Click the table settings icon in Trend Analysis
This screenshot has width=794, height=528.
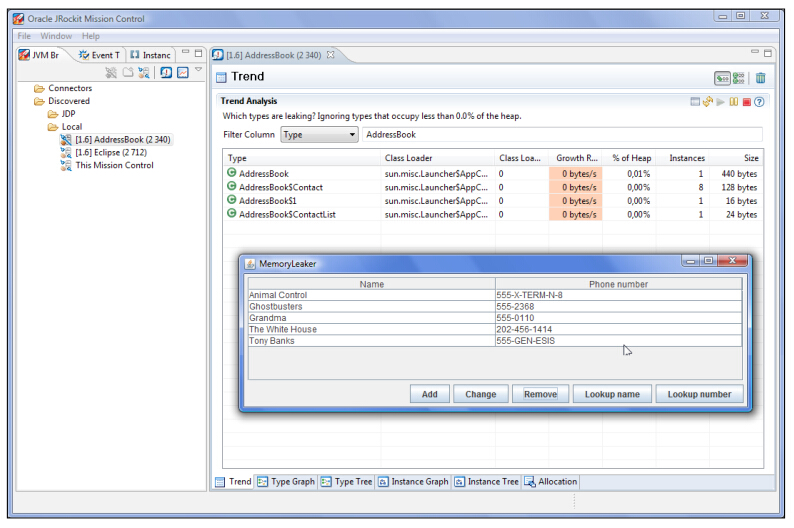(695, 102)
